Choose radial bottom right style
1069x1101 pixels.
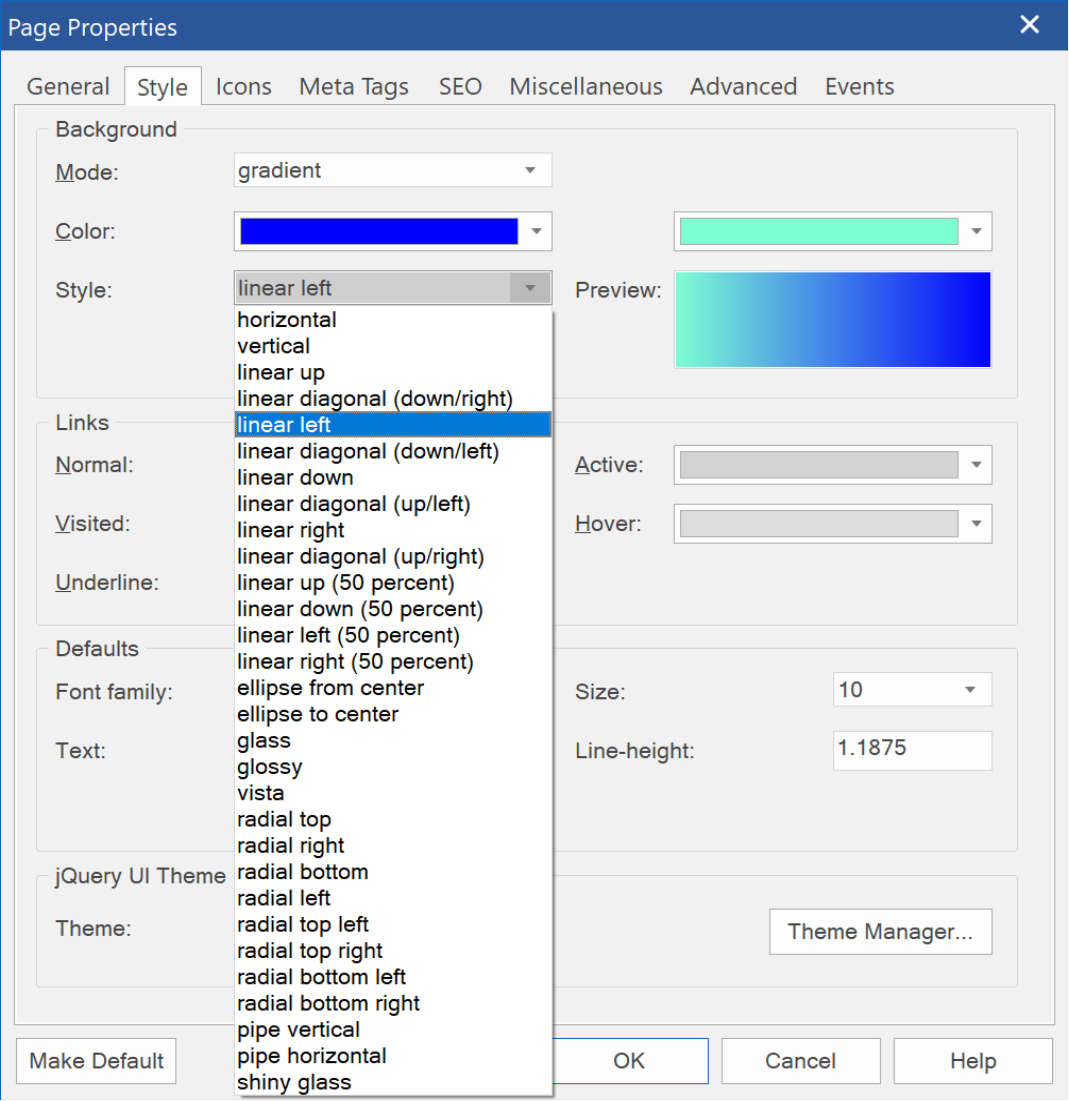393,1003
